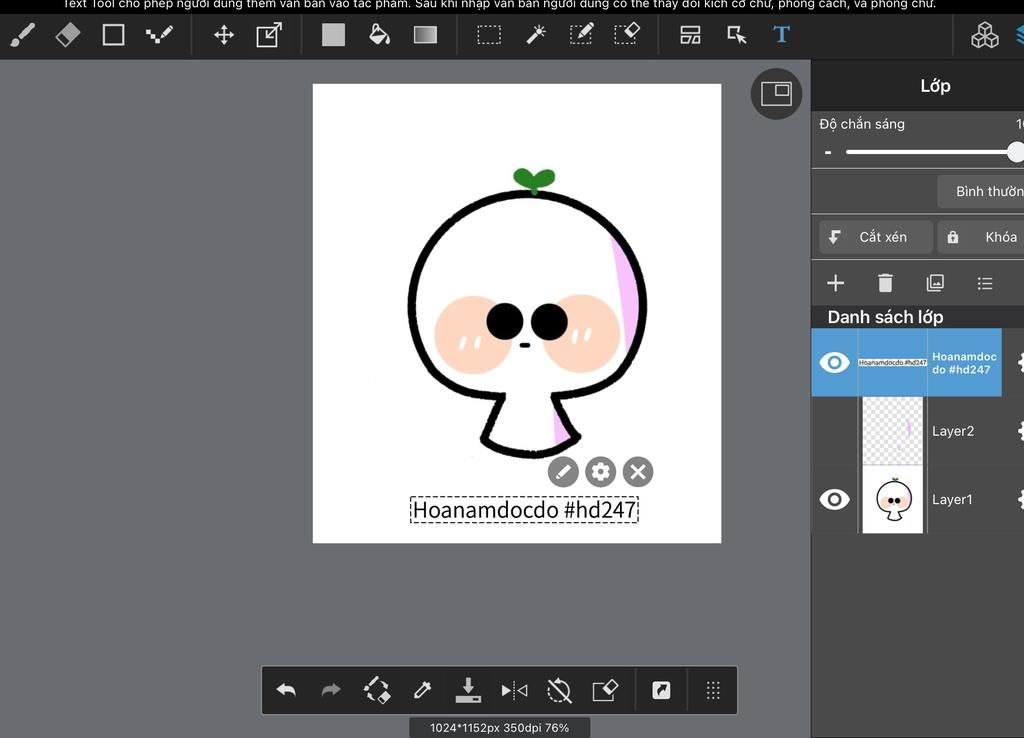Screen dimensions: 1024x738
Task: Select the Transform tool
Action: pyautogui.click(x=269, y=35)
